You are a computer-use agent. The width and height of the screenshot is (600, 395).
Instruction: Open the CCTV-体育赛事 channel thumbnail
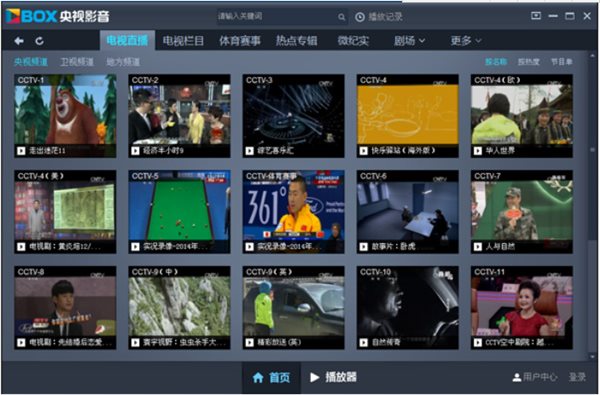point(293,212)
